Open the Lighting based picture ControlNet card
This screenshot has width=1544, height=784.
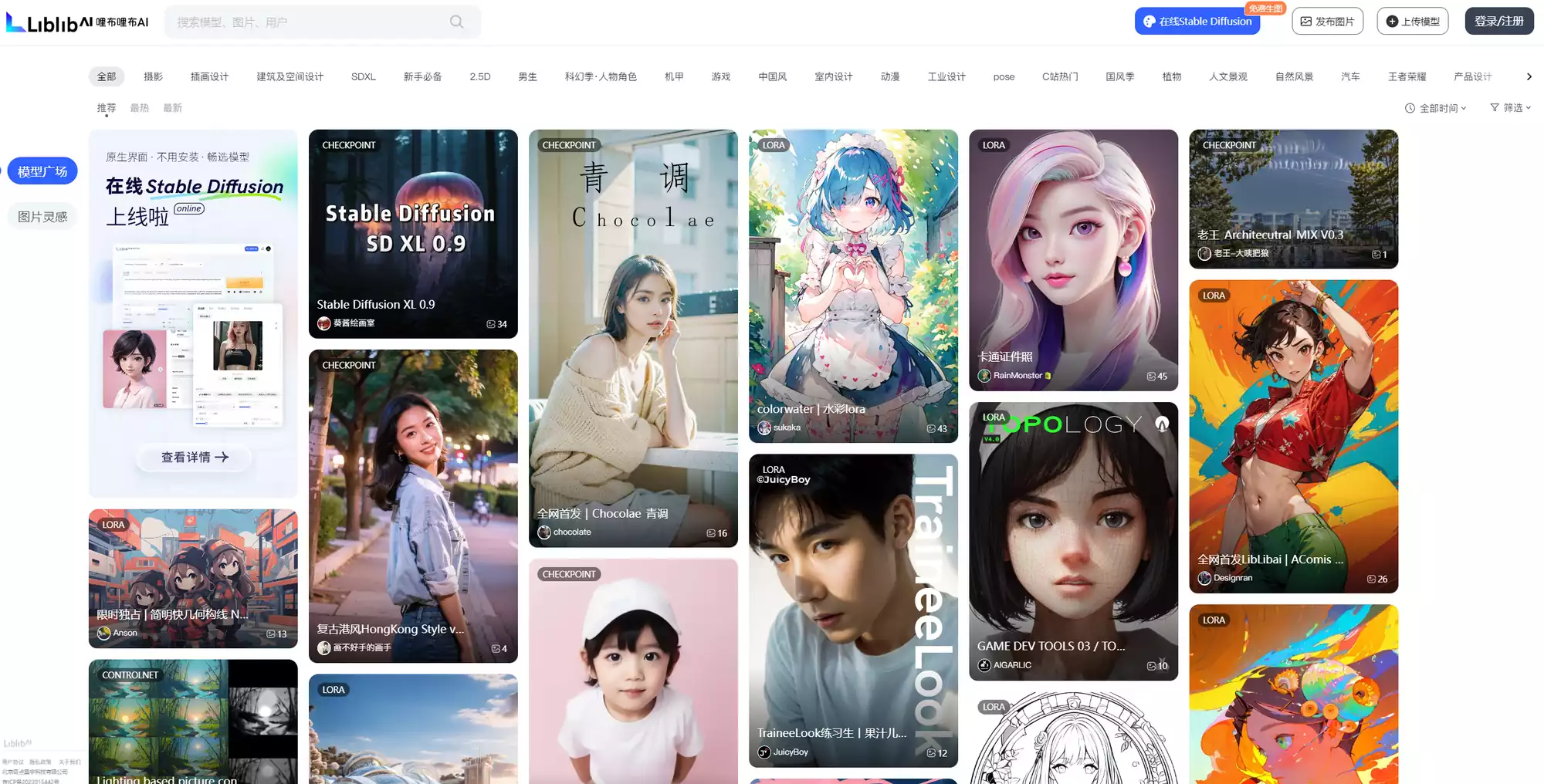pyautogui.click(x=193, y=721)
